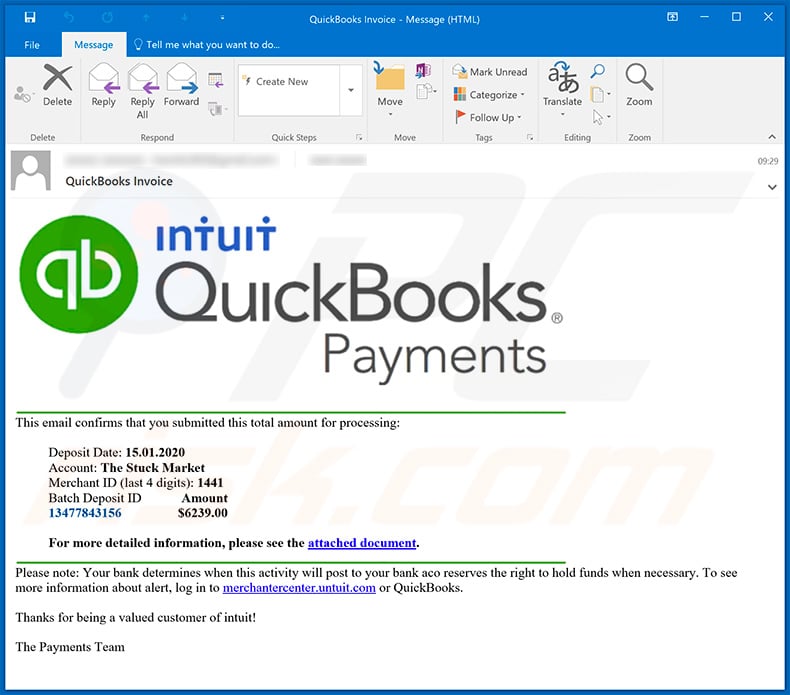Click the amount $6239.00

point(203,513)
